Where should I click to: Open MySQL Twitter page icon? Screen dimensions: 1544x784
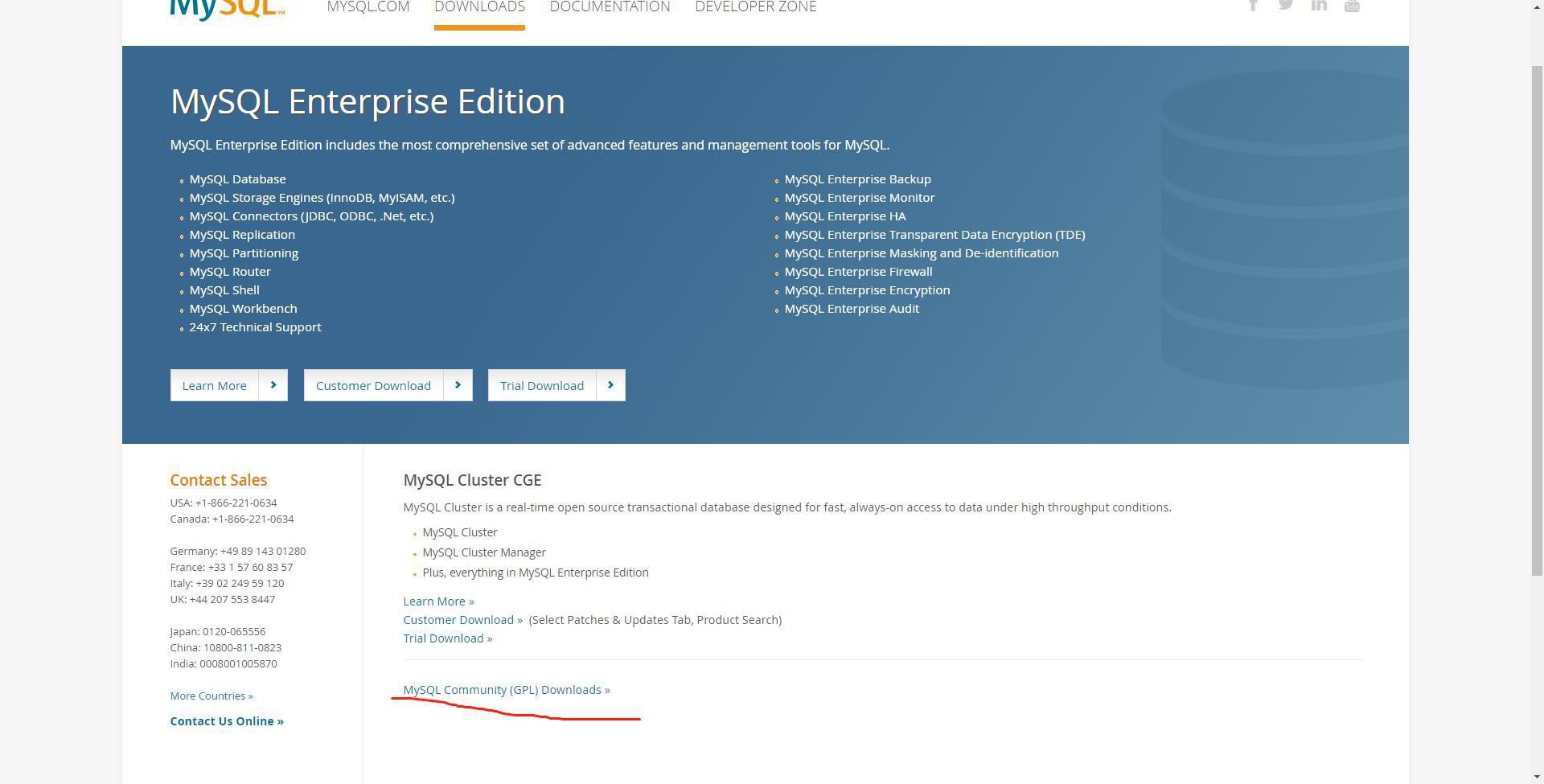tap(1286, 5)
